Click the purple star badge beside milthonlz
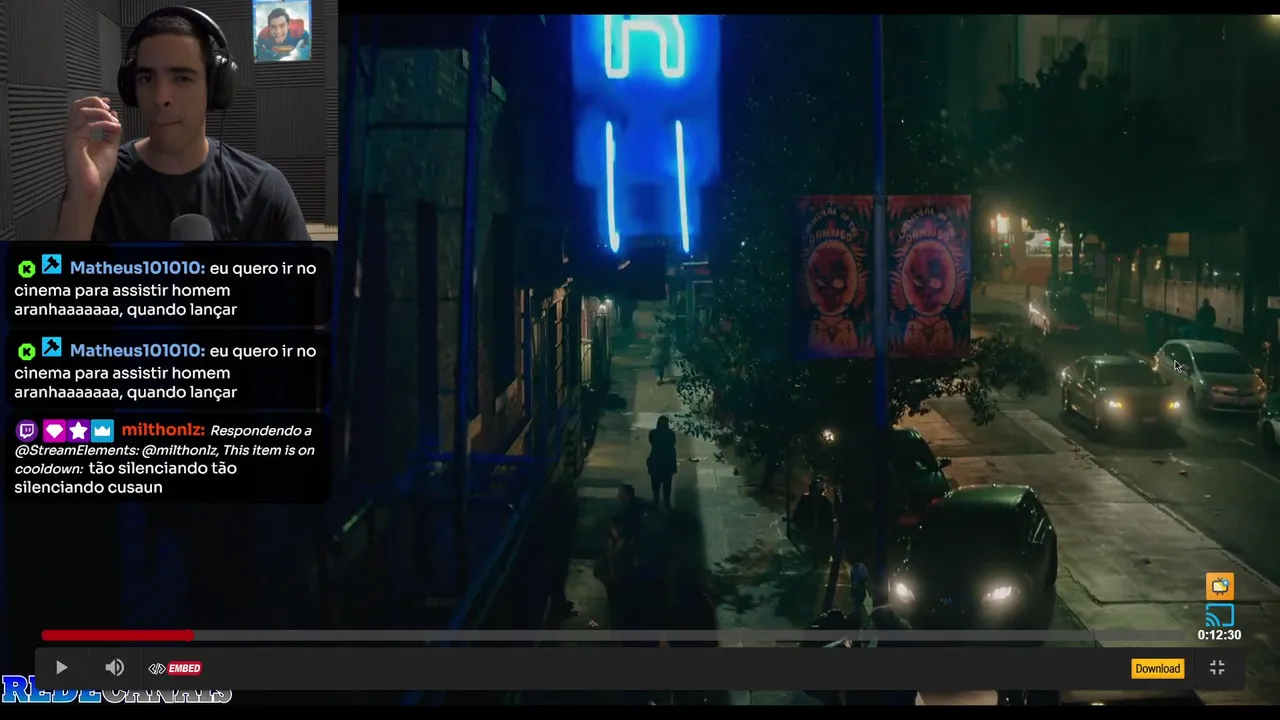 point(78,431)
